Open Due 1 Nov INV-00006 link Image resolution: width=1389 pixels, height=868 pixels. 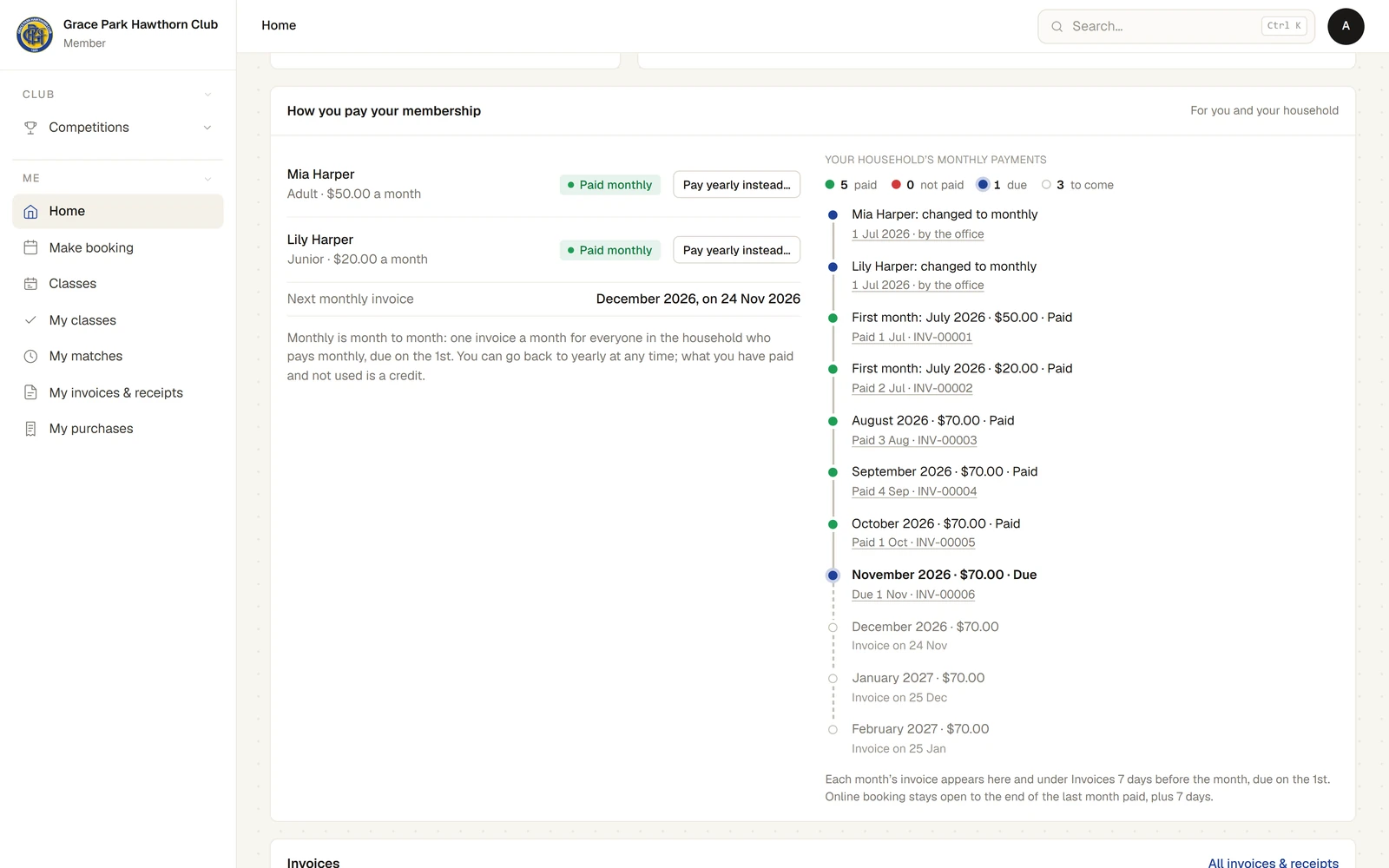(913, 595)
